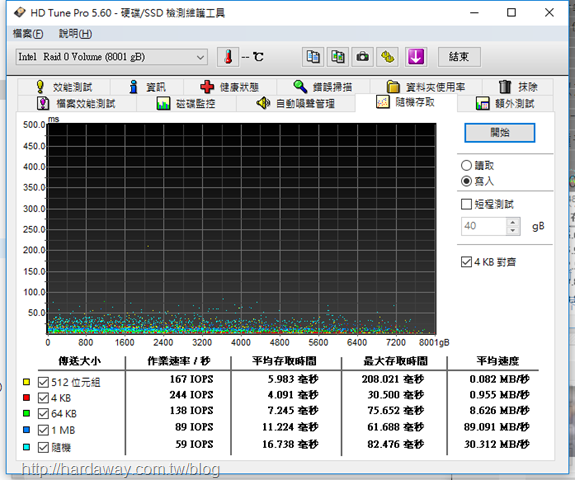Select the 讀取 radio button

coord(466,165)
